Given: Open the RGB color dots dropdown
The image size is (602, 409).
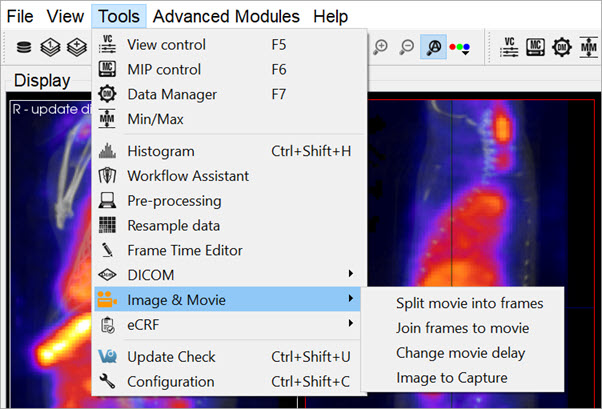Looking at the screenshot, I should tap(462, 47).
